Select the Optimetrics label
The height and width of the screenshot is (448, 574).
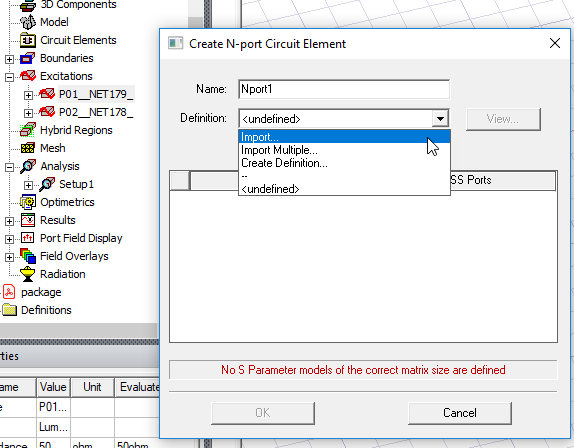click(x=67, y=202)
